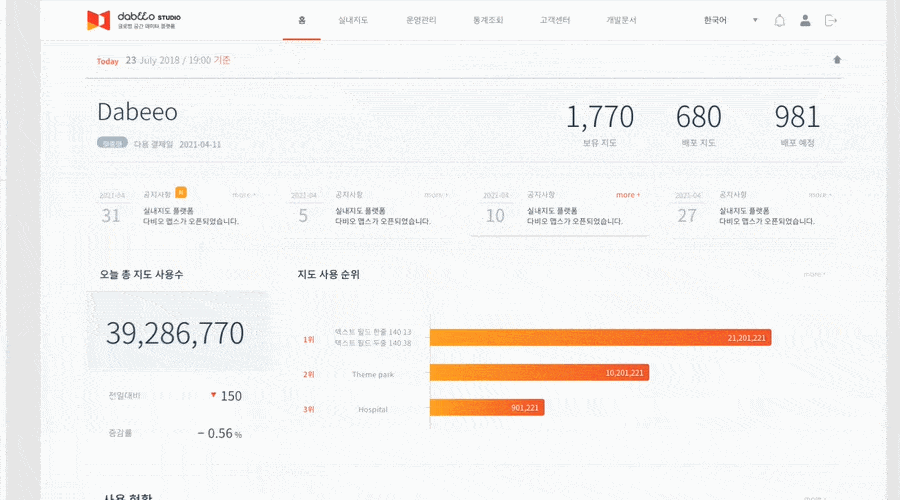
Task: Click 'more +' on the notice dated 5
Action: [436, 195]
